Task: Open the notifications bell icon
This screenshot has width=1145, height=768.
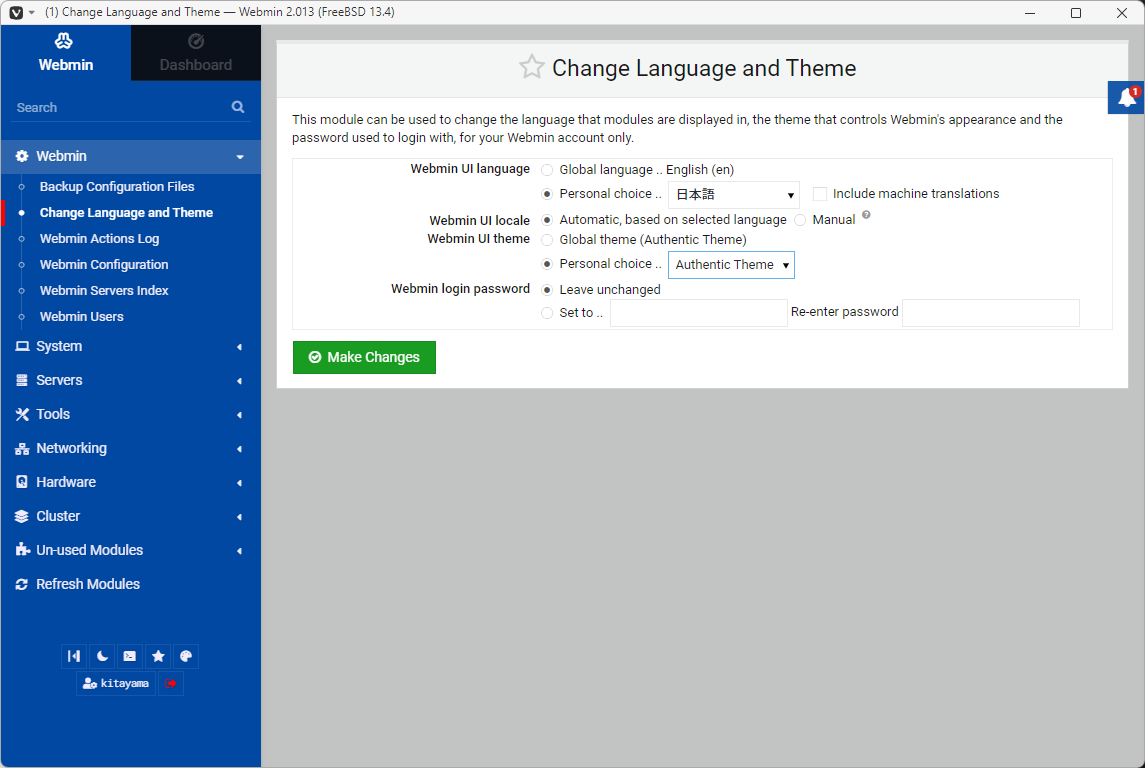Action: click(1126, 97)
